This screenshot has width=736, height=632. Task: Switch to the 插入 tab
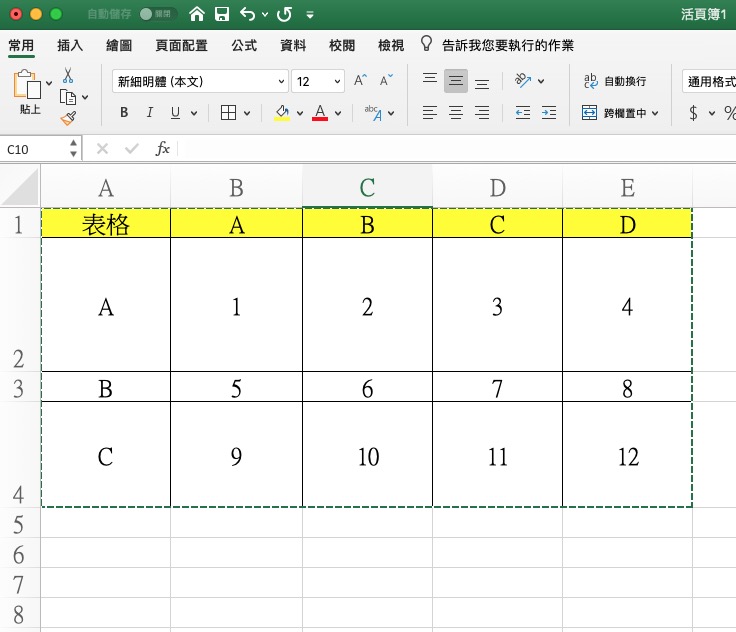point(70,46)
